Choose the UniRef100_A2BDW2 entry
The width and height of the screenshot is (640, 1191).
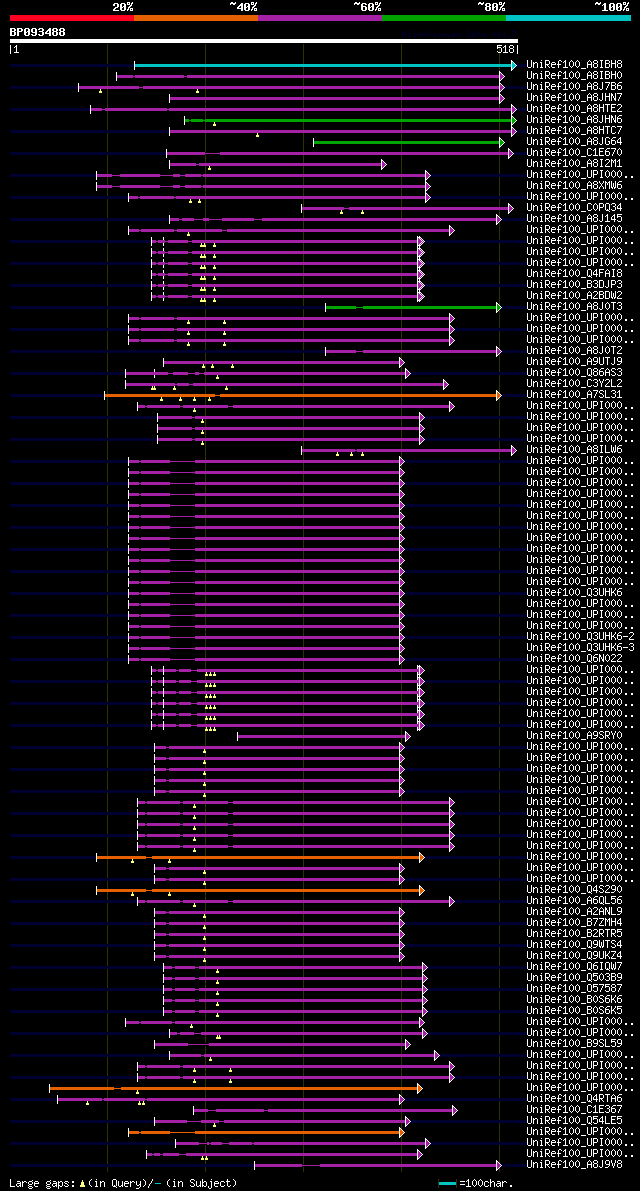pyautogui.click(x=574, y=296)
